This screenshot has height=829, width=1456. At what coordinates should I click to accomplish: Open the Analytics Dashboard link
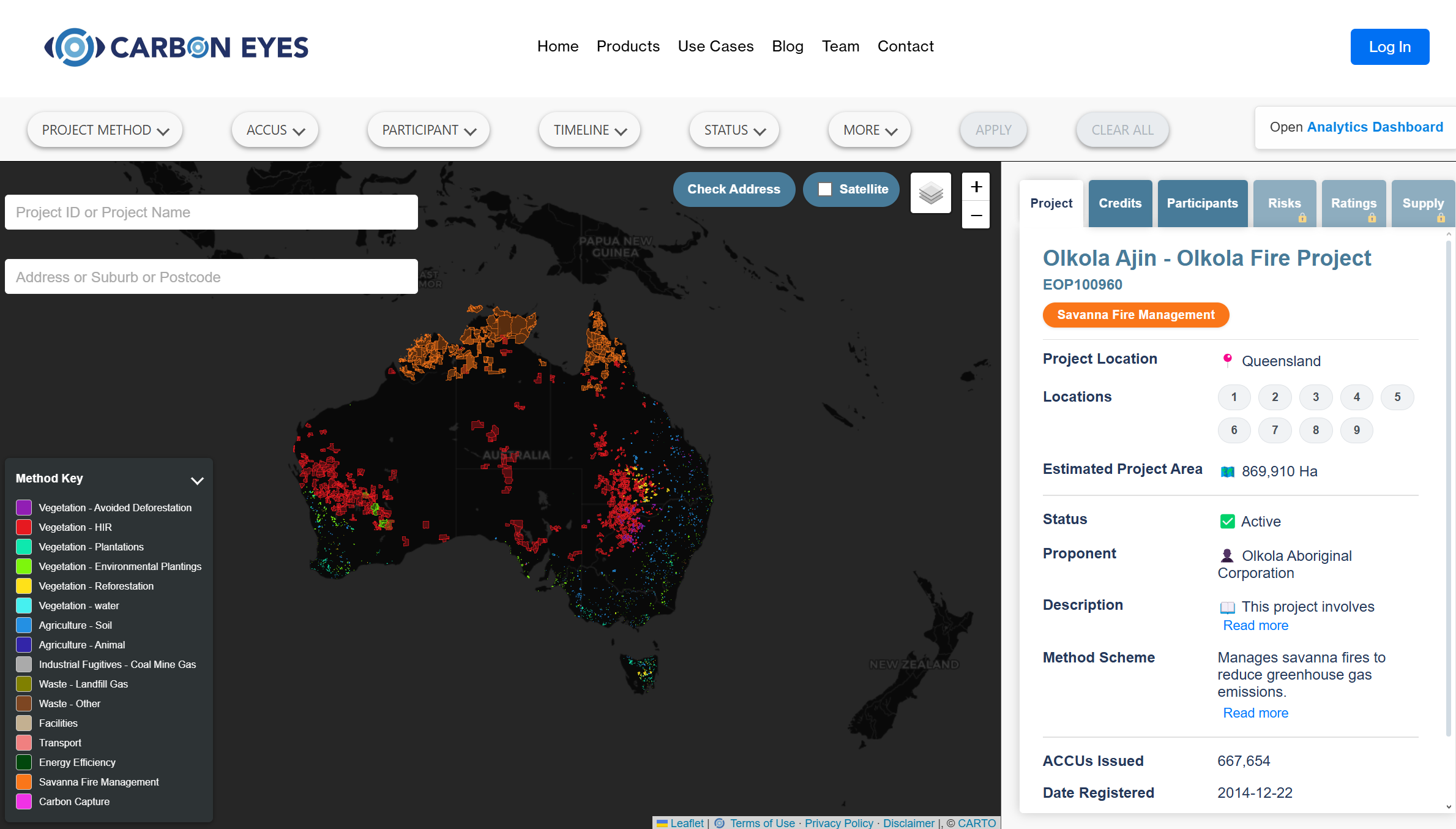point(1375,127)
